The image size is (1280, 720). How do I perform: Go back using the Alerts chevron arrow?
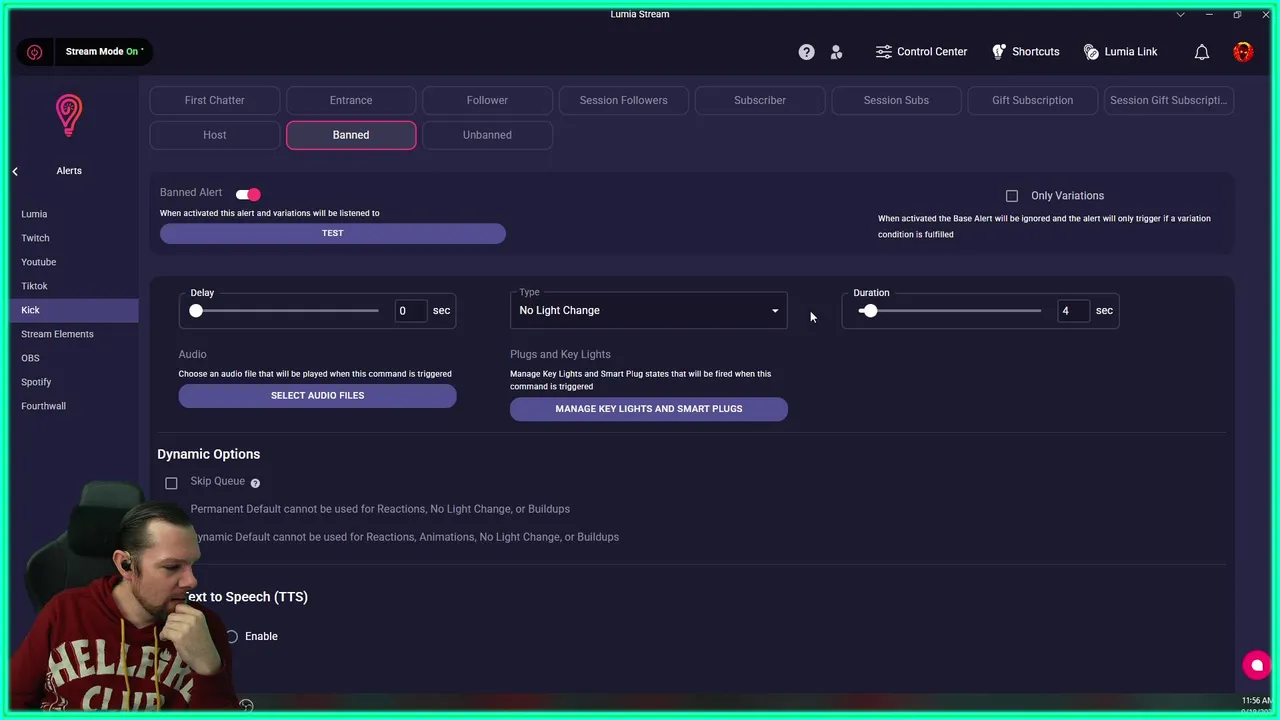tap(15, 171)
